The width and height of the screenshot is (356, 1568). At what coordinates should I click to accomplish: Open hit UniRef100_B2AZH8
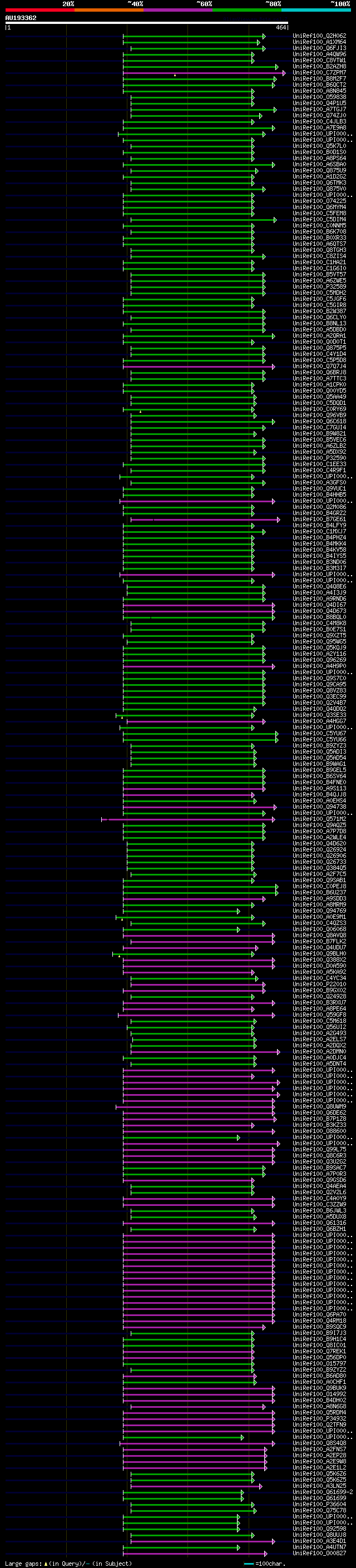319,66
